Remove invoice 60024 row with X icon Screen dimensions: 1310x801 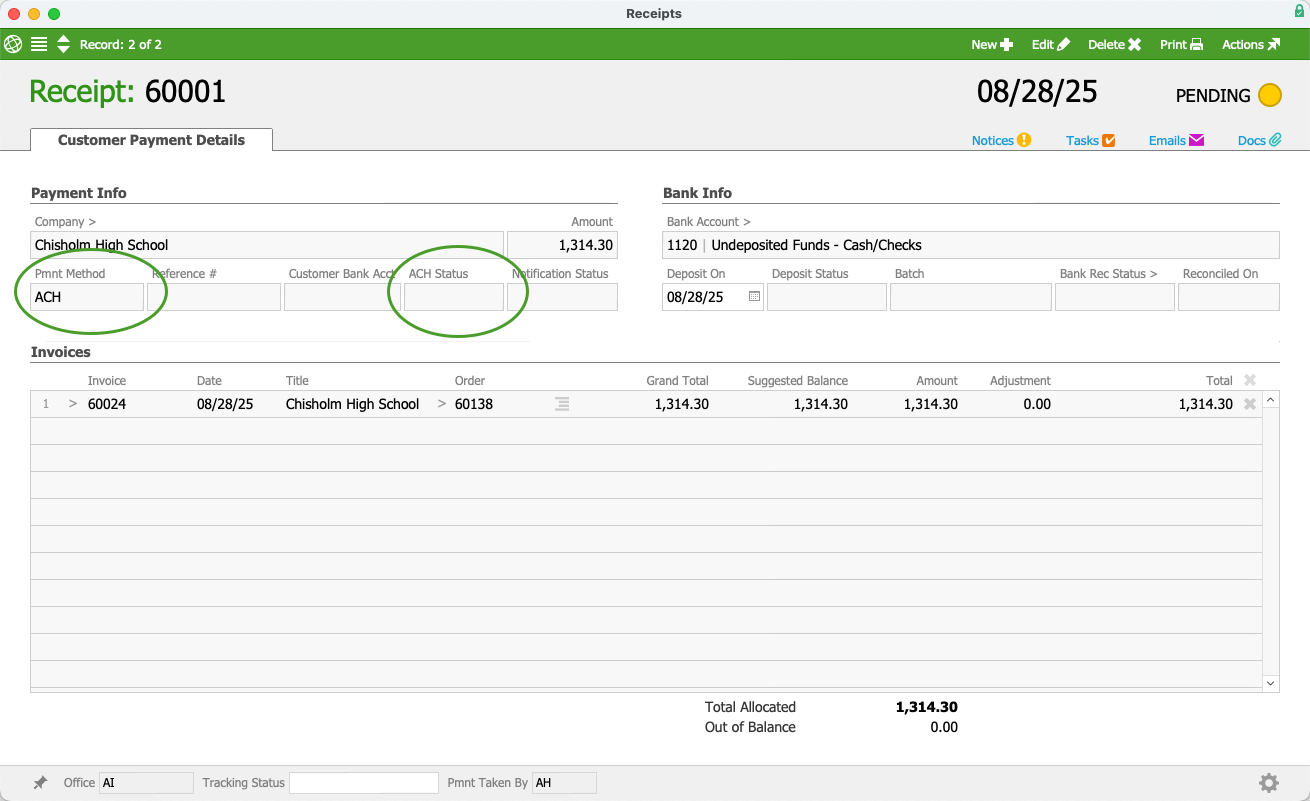tap(1250, 404)
